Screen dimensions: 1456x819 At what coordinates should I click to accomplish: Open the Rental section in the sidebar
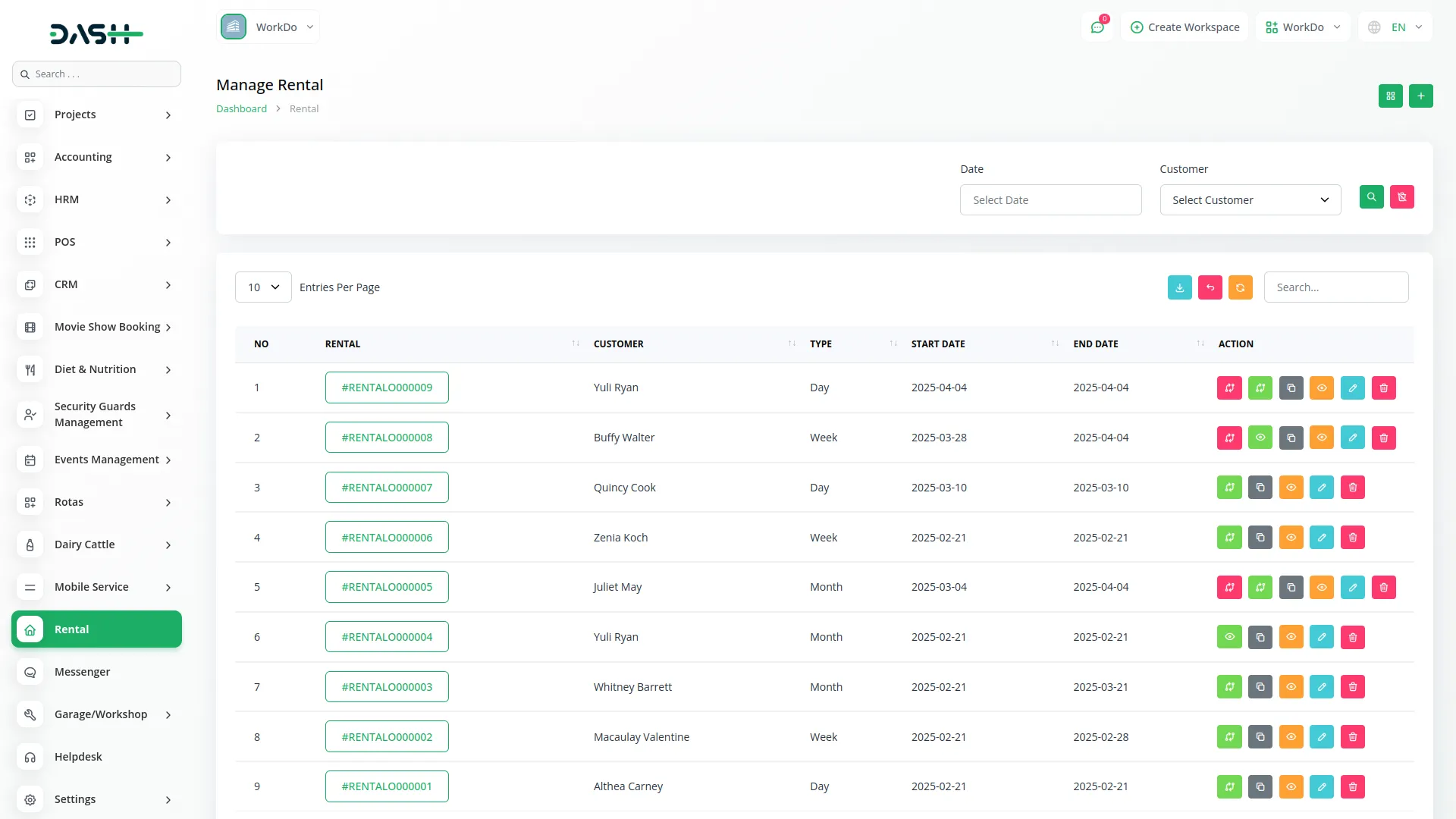pyautogui.click(x=96, y=629)
